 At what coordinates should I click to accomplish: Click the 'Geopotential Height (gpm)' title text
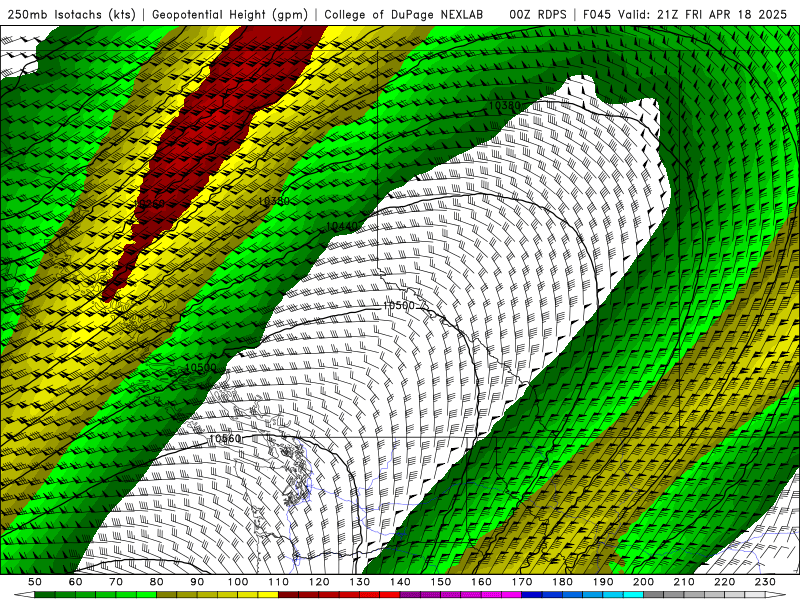(230, 15)
